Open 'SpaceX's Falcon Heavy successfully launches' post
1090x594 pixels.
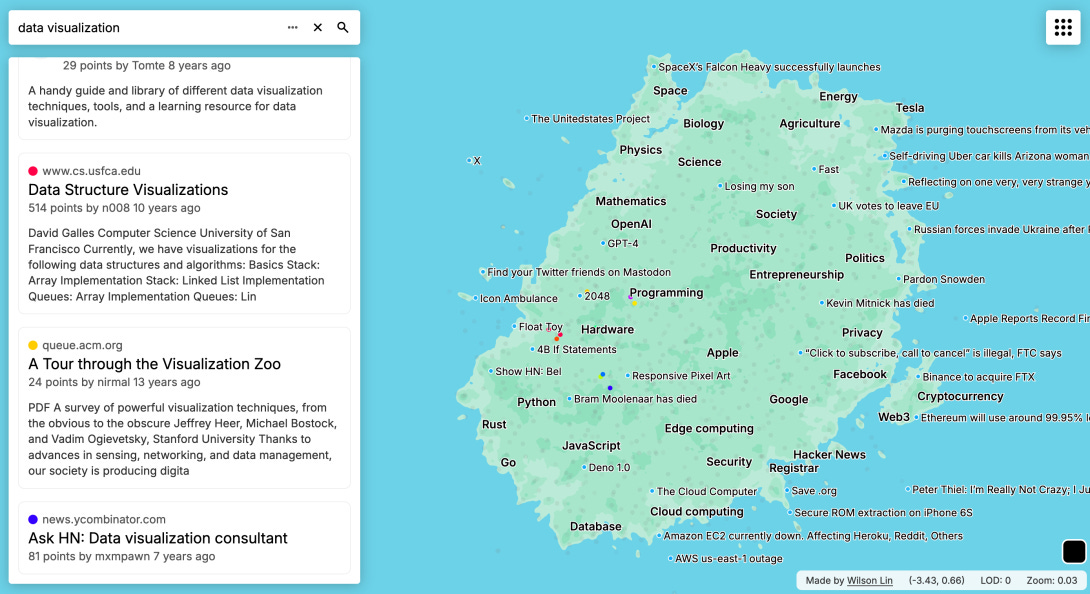[769, 67]
